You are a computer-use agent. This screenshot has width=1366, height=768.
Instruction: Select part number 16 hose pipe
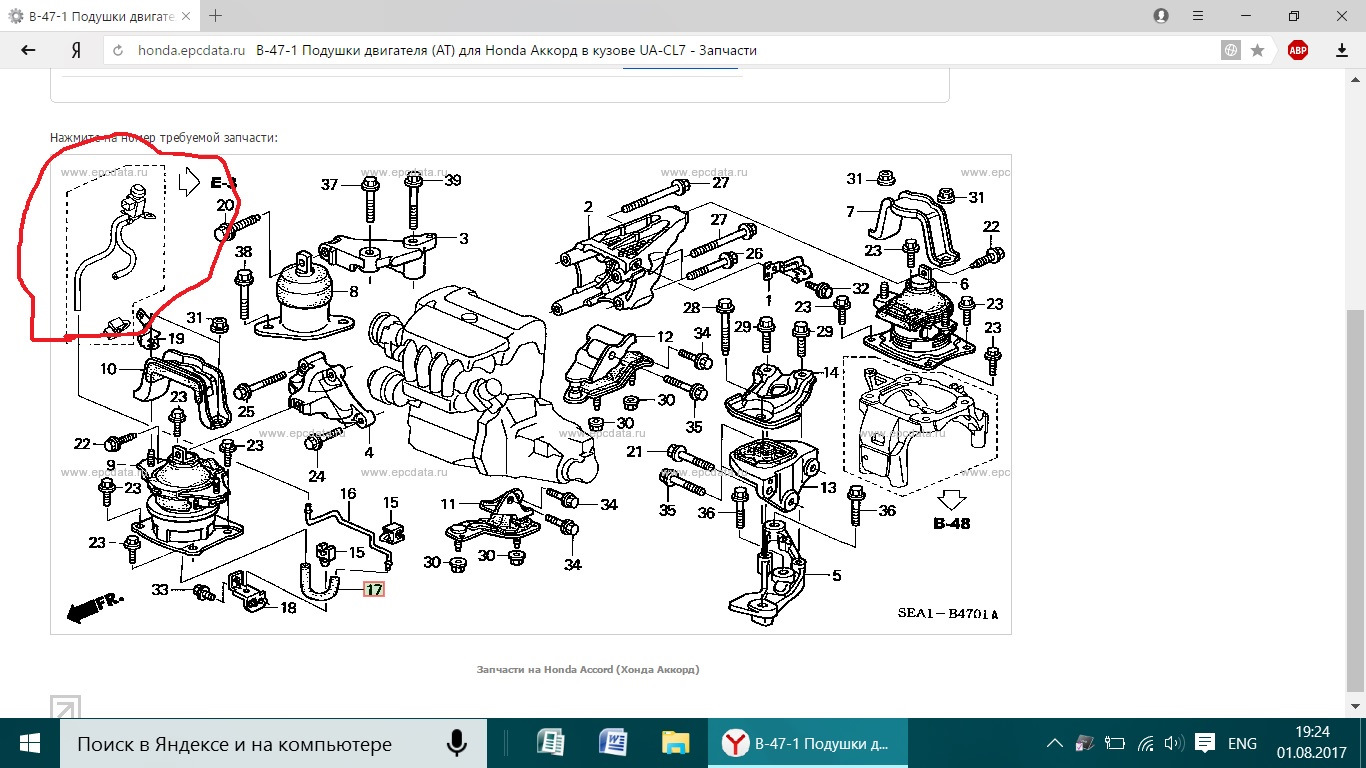coord(348,494)
